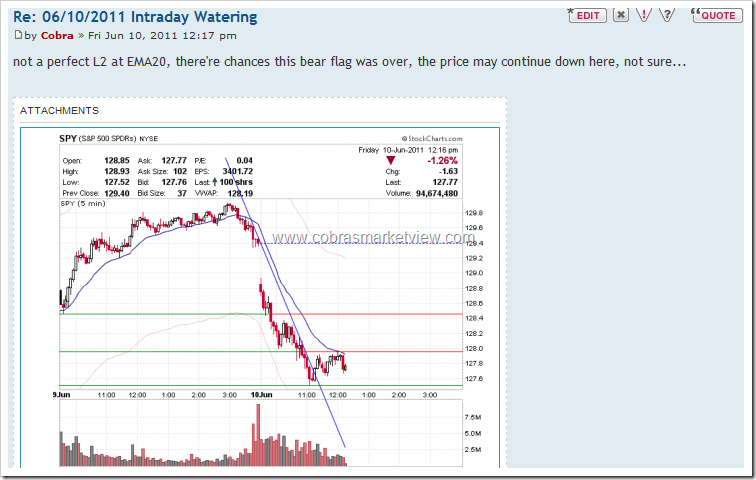Click the '-1.26%' change value

[x=442, y=160]
